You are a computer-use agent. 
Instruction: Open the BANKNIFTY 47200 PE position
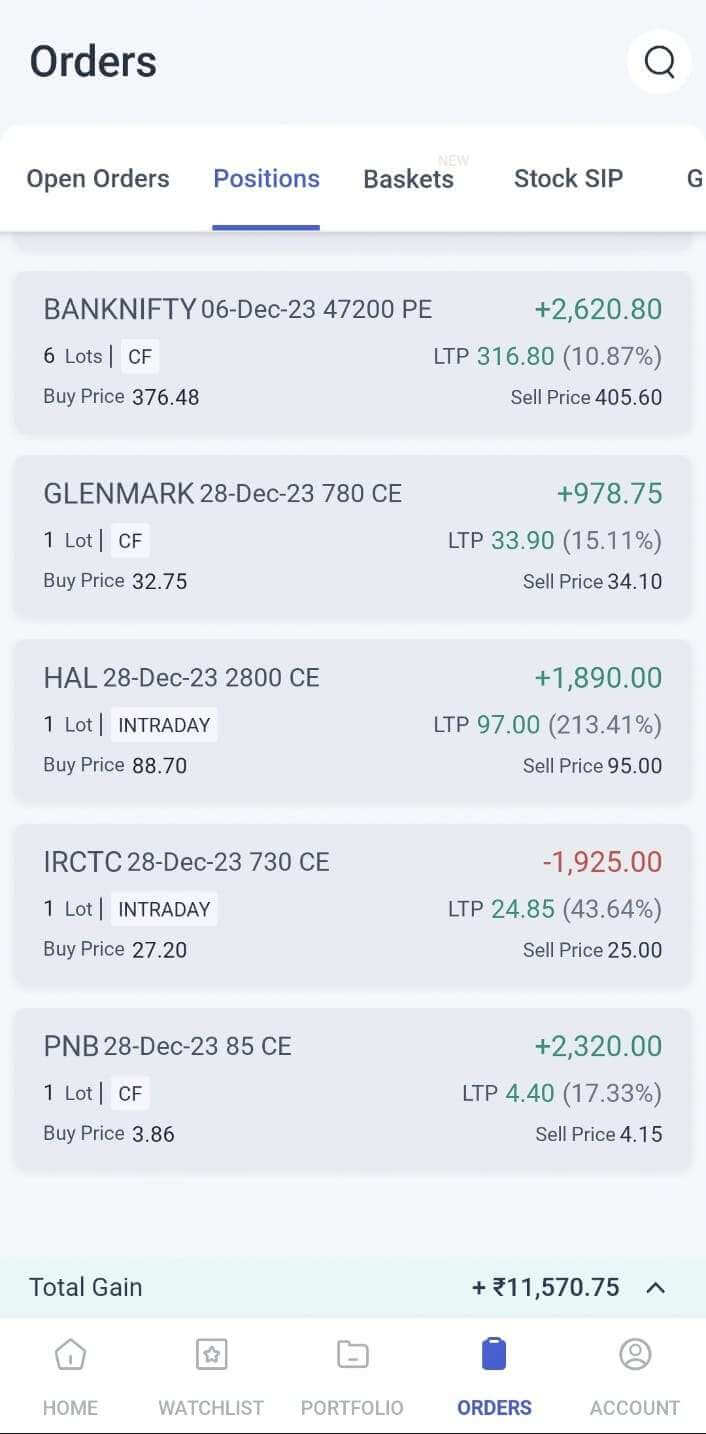pos(352,352)
